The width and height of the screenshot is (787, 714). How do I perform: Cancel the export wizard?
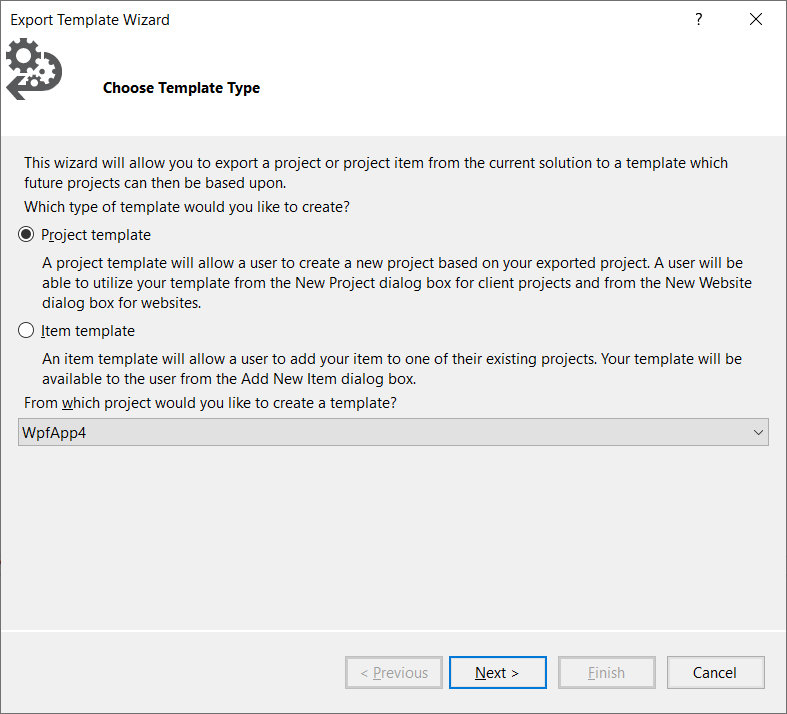[715, 673]
